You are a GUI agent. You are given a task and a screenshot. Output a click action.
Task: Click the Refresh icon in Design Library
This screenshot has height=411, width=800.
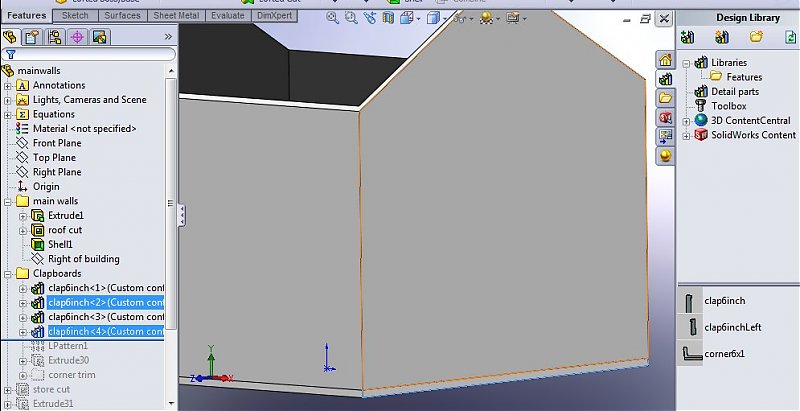click(x=790, y=37)
